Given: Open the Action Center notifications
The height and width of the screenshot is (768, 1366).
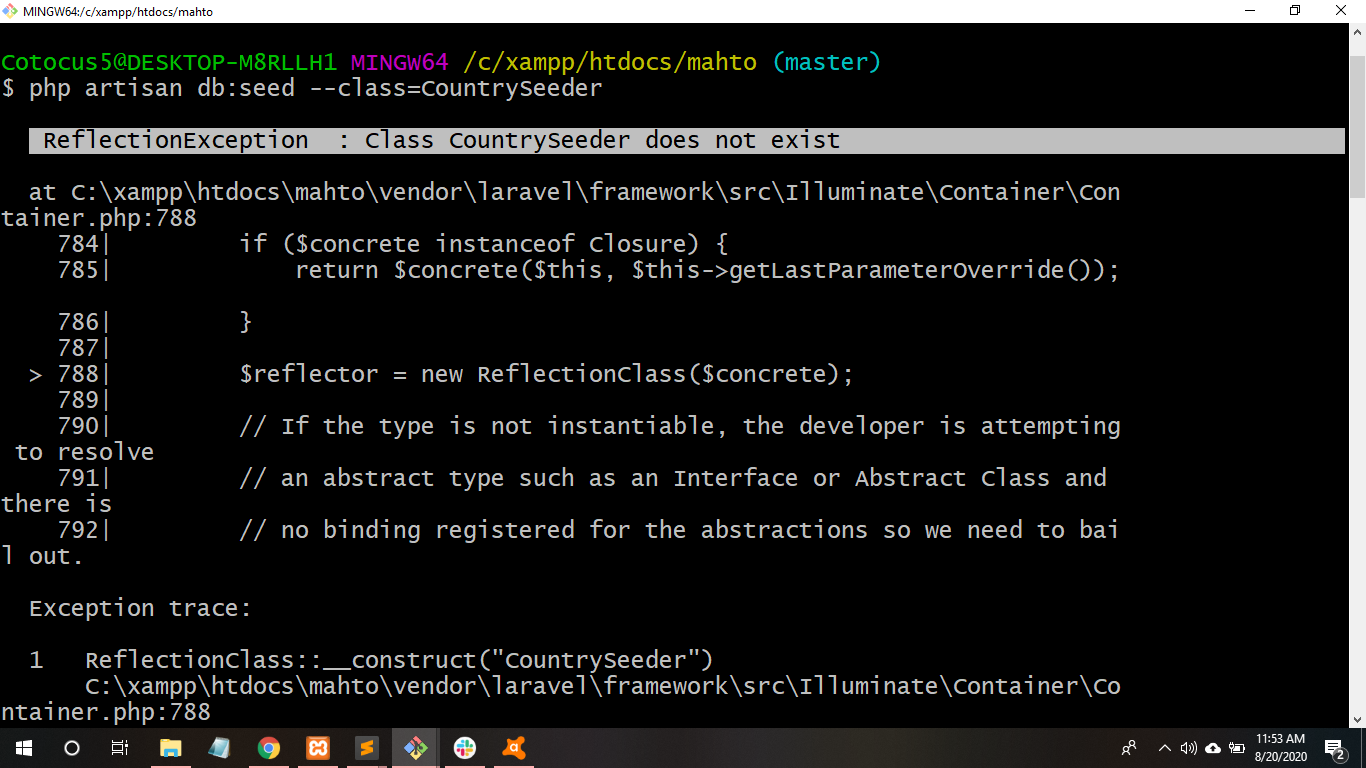Looking at the screenshot, I should 1335,748.
